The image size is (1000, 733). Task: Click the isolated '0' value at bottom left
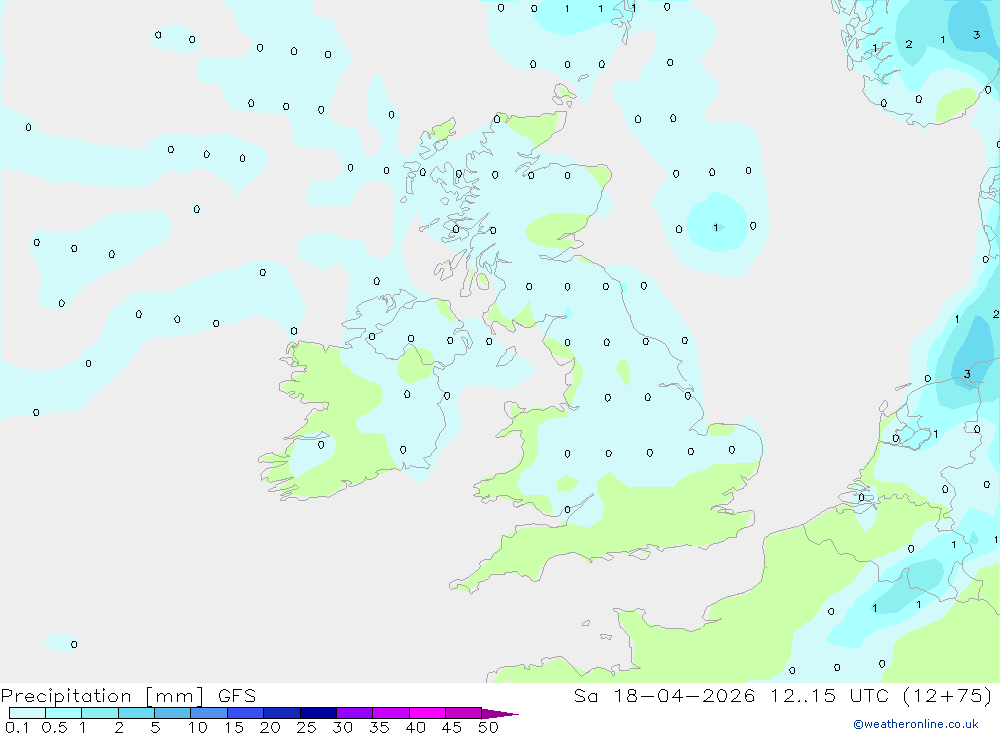(x=74, y=644)
